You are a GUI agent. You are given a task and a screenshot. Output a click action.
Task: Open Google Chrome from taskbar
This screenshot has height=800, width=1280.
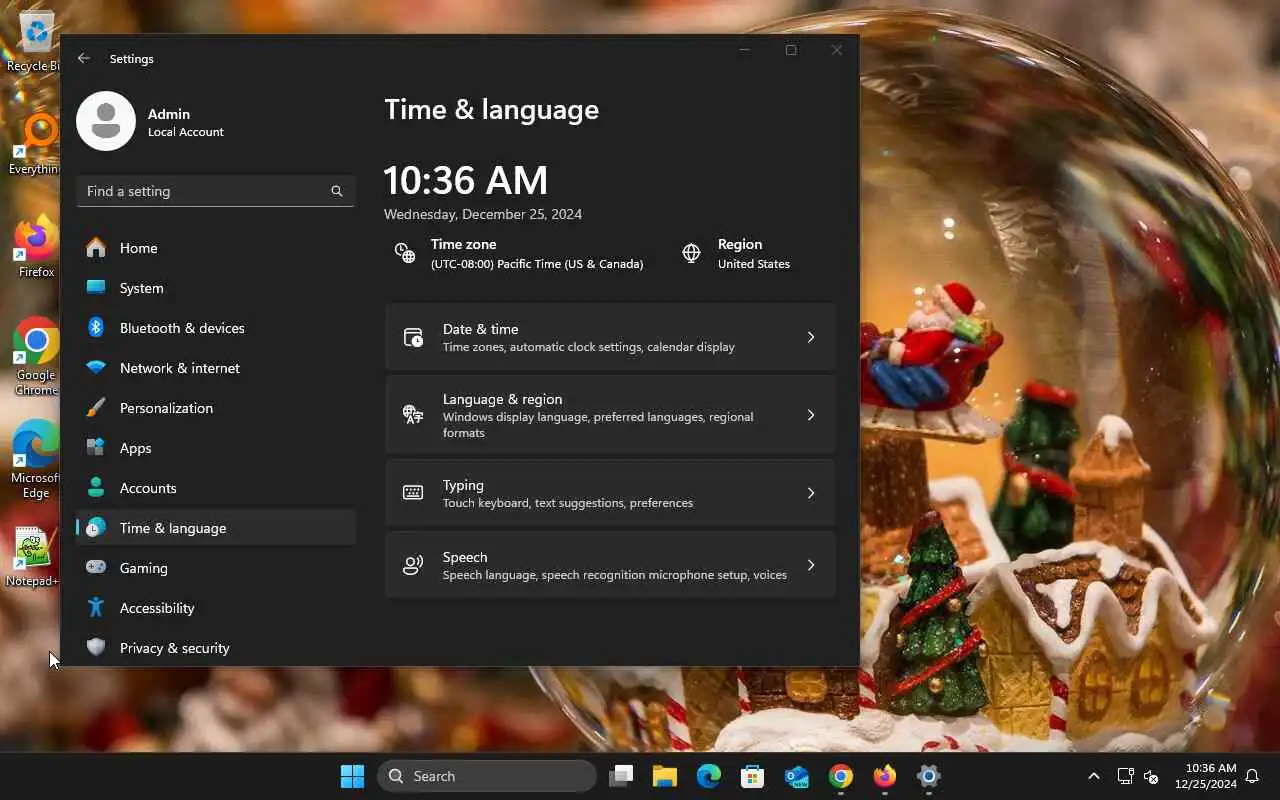pyautogui.click(x=841, y=776)
